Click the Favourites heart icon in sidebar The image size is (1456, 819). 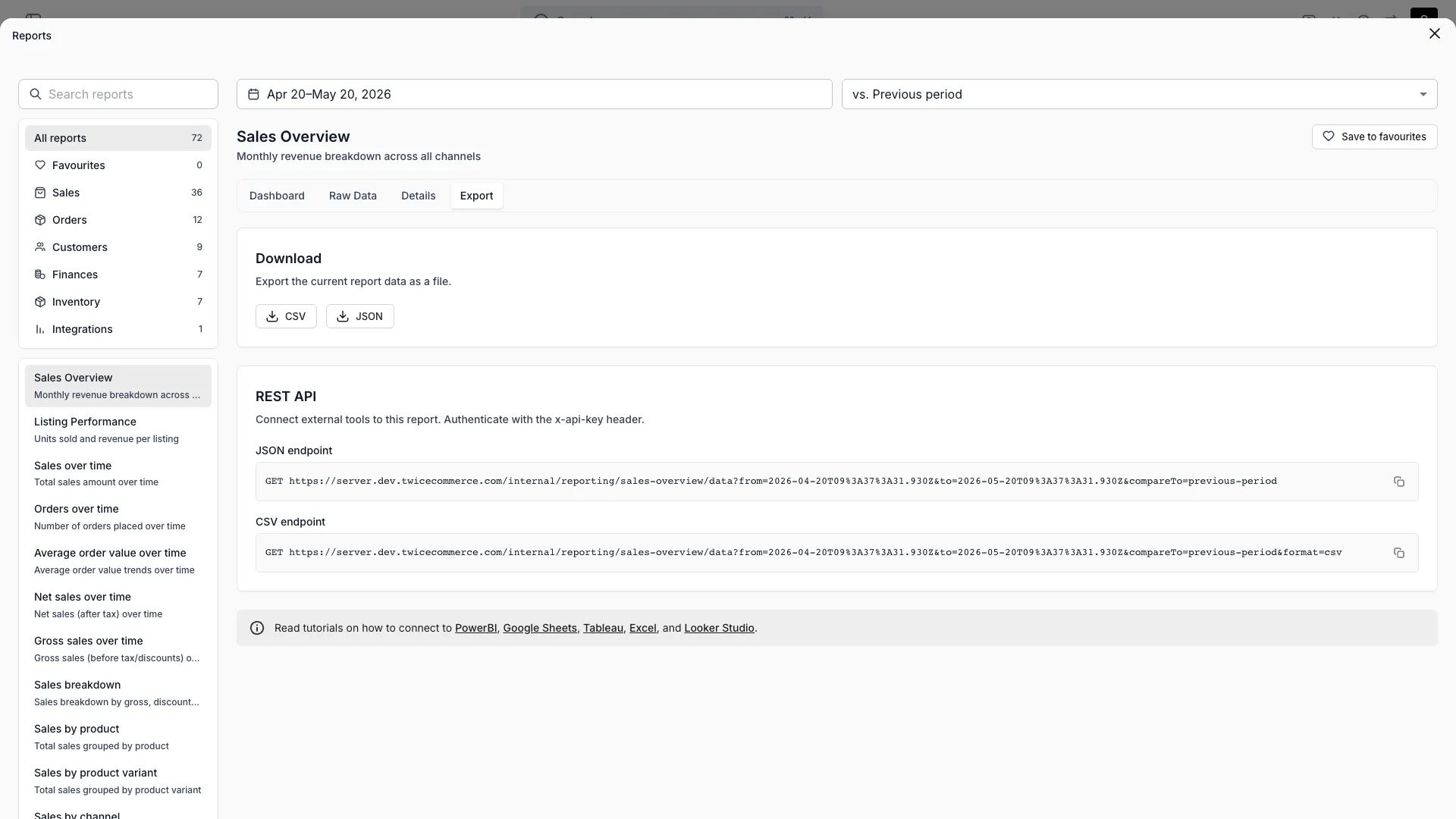click(40, 165)
